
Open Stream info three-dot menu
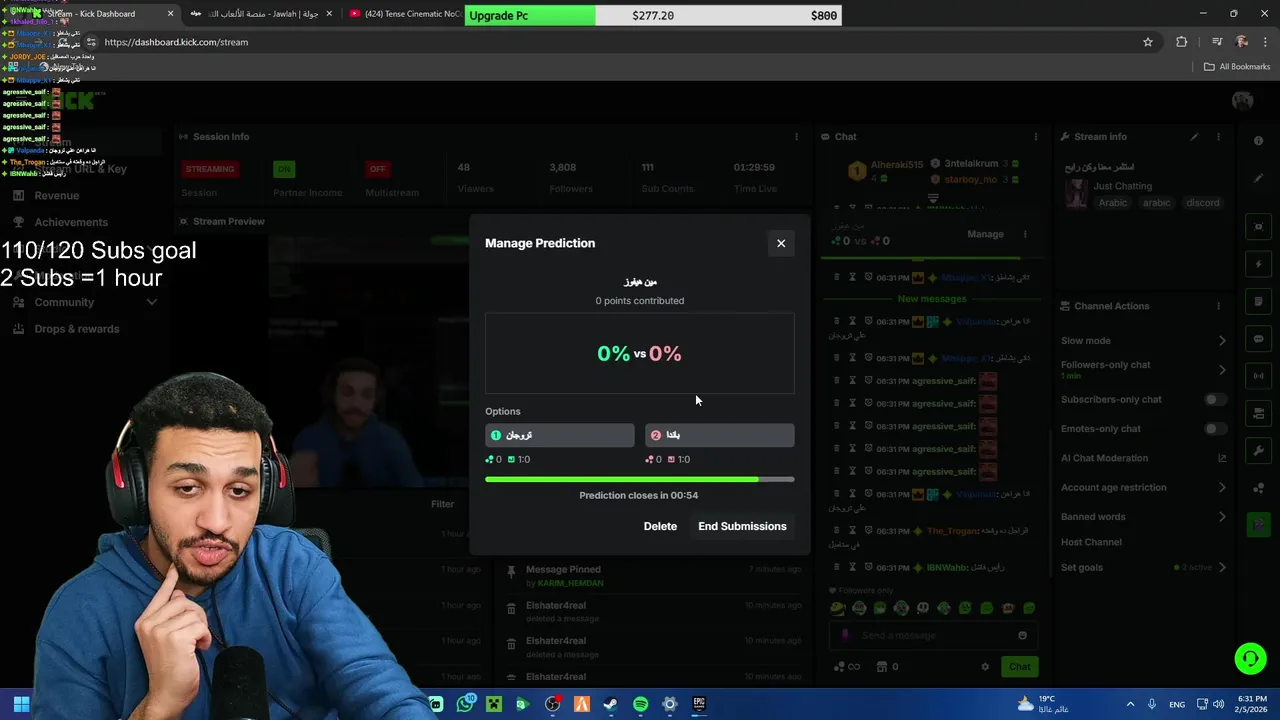tap(1218, 137)
